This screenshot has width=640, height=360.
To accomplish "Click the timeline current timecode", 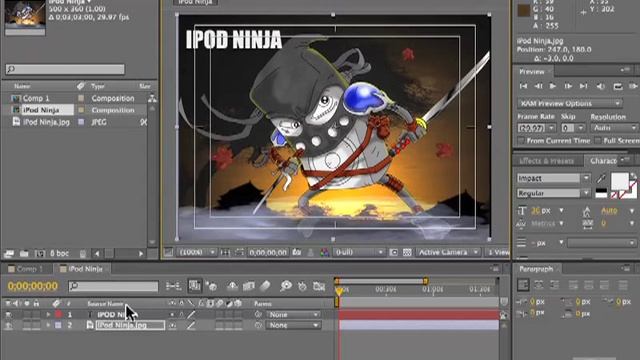I will click(33, 286).
